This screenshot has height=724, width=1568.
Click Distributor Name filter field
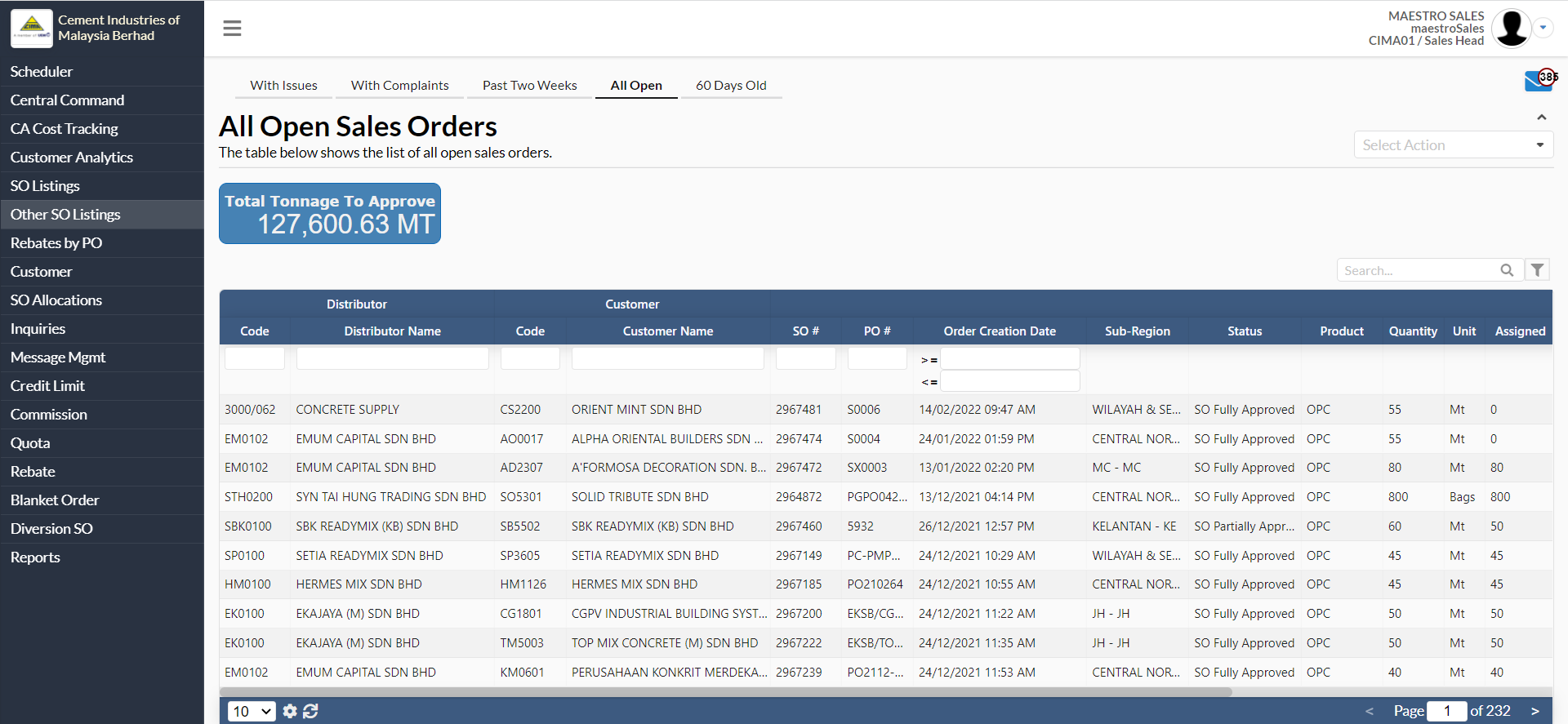(392, 358)
